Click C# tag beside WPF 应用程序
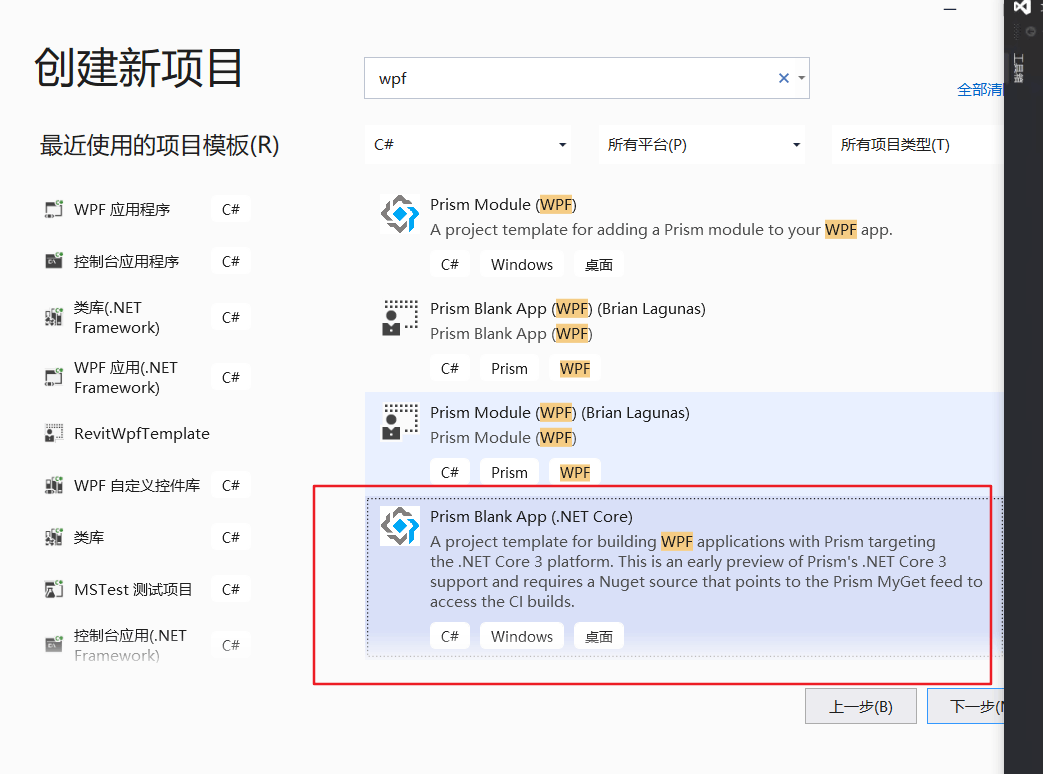The image size is (1043, 774). pos(231,209)
